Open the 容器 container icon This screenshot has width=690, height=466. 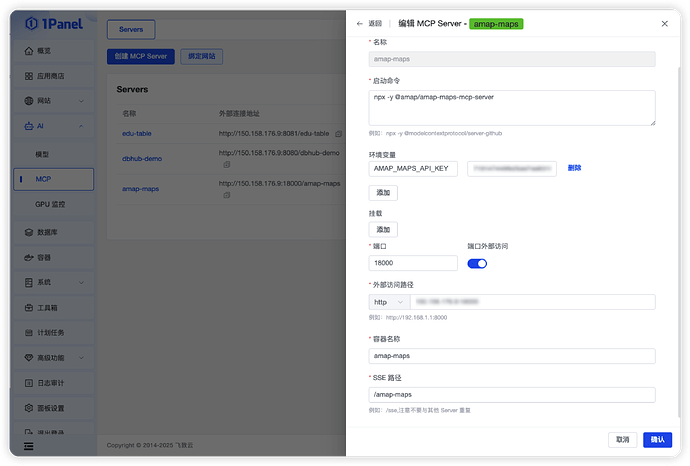(x=29, y=257)
